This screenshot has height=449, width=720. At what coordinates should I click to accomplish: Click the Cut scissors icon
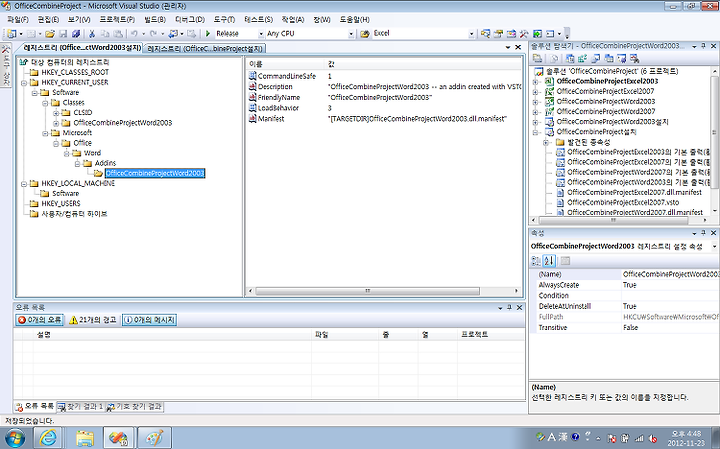(92, 34)
